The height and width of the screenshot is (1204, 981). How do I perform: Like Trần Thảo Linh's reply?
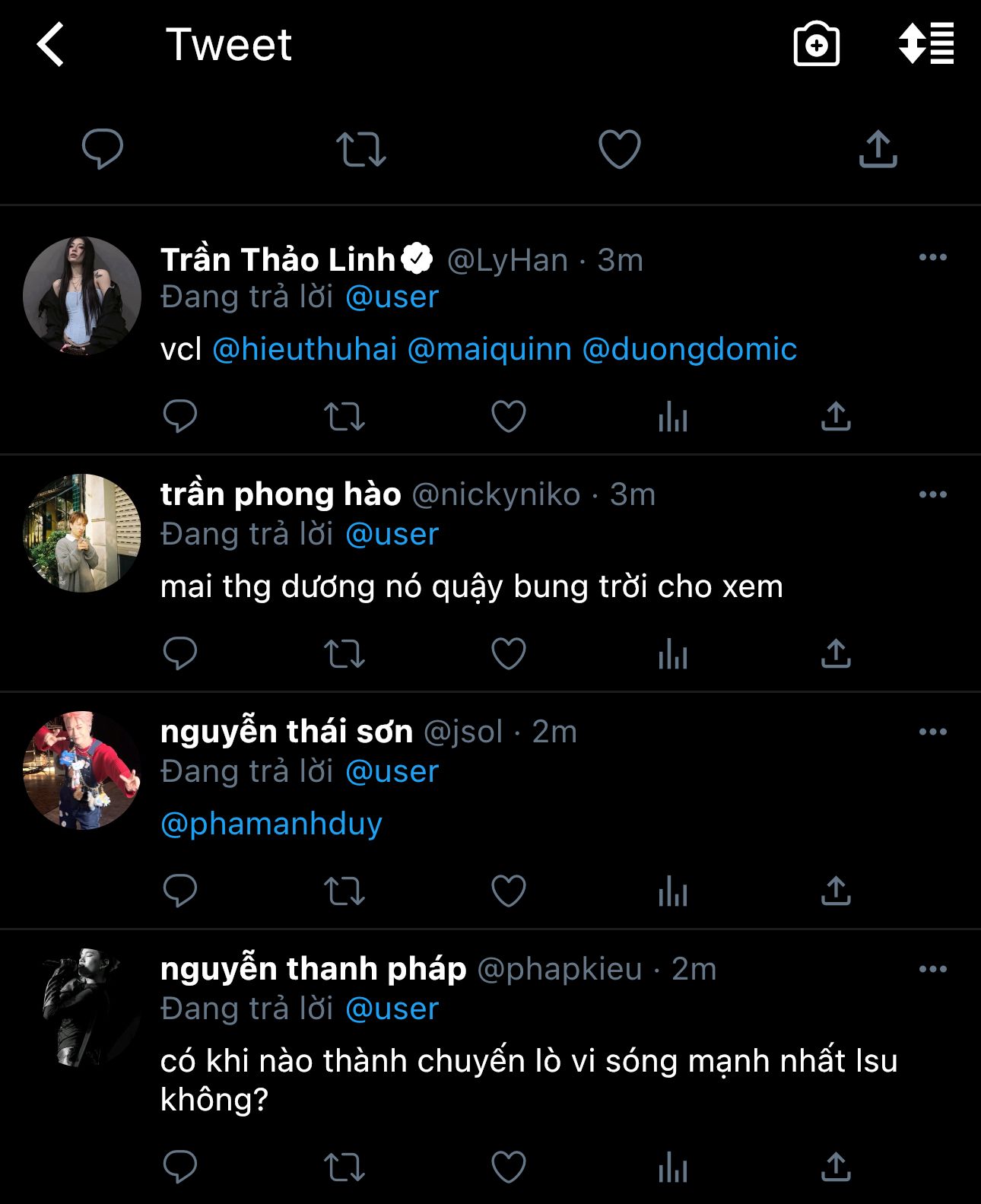(x=508, y=417)
